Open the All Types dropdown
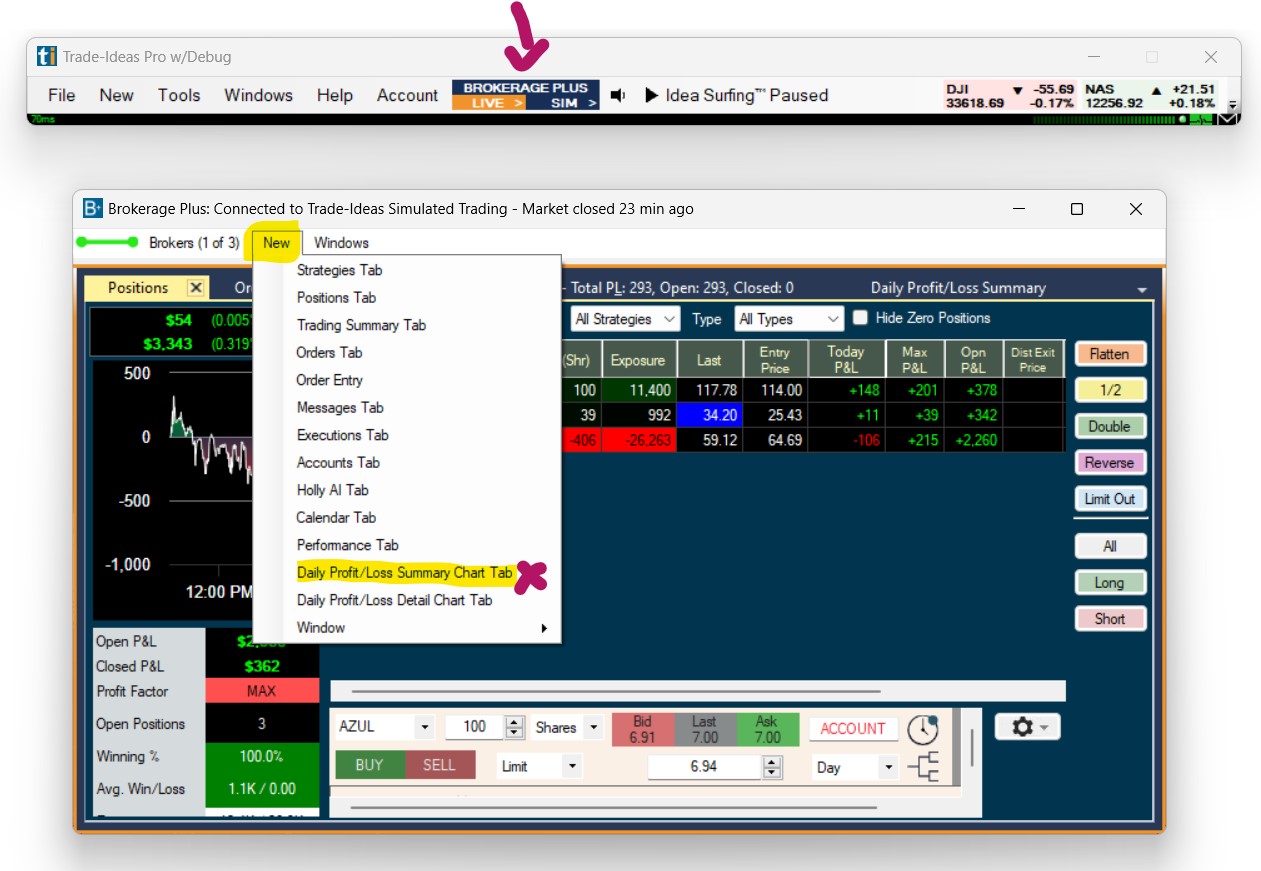 coord(789,319)
